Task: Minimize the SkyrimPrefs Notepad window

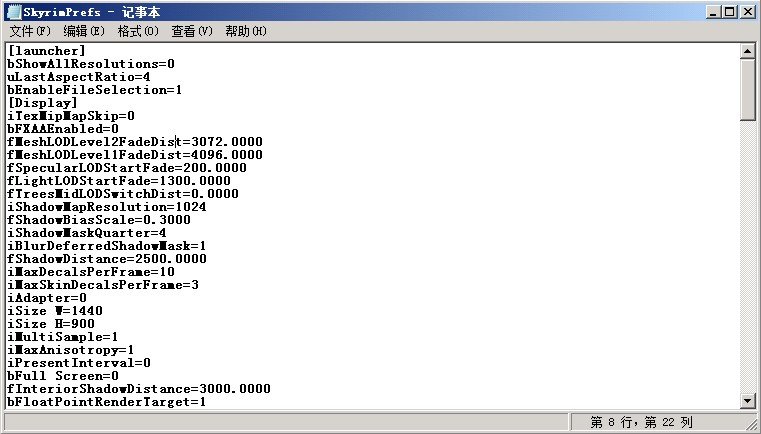Action: click(x=712, y=12)
